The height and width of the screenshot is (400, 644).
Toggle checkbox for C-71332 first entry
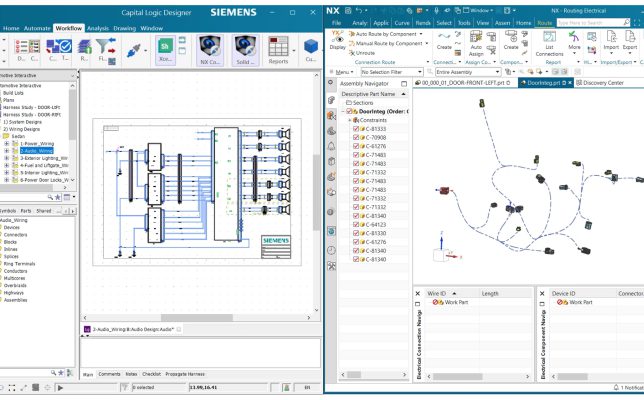tap(356, 172)
